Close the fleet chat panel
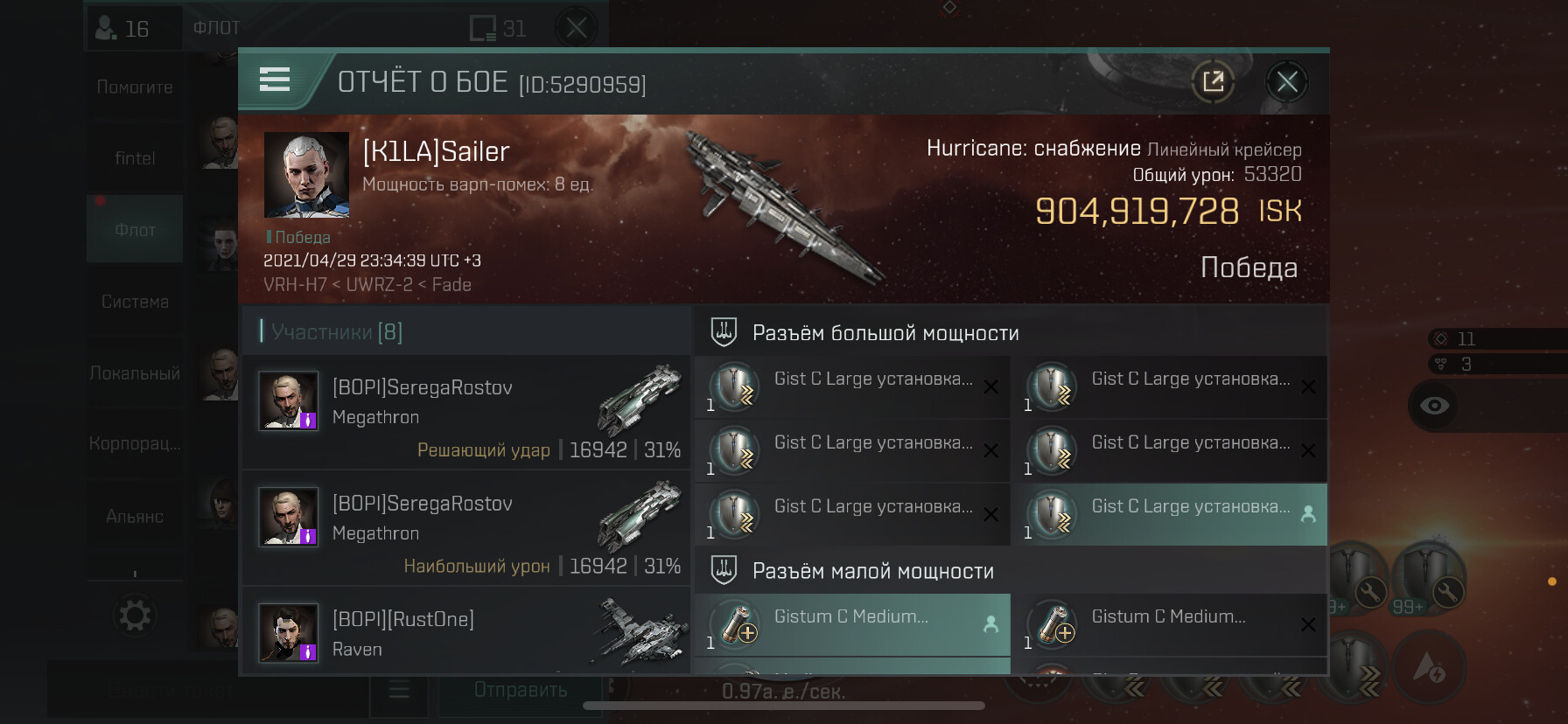The width and height of the screenshot is (1568, 724). (576, 29)
